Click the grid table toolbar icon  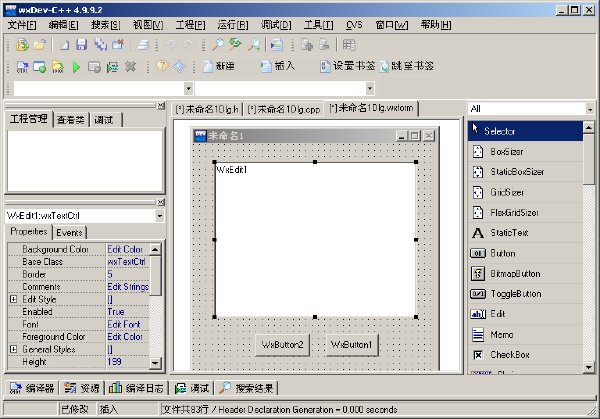coord(349,45)
